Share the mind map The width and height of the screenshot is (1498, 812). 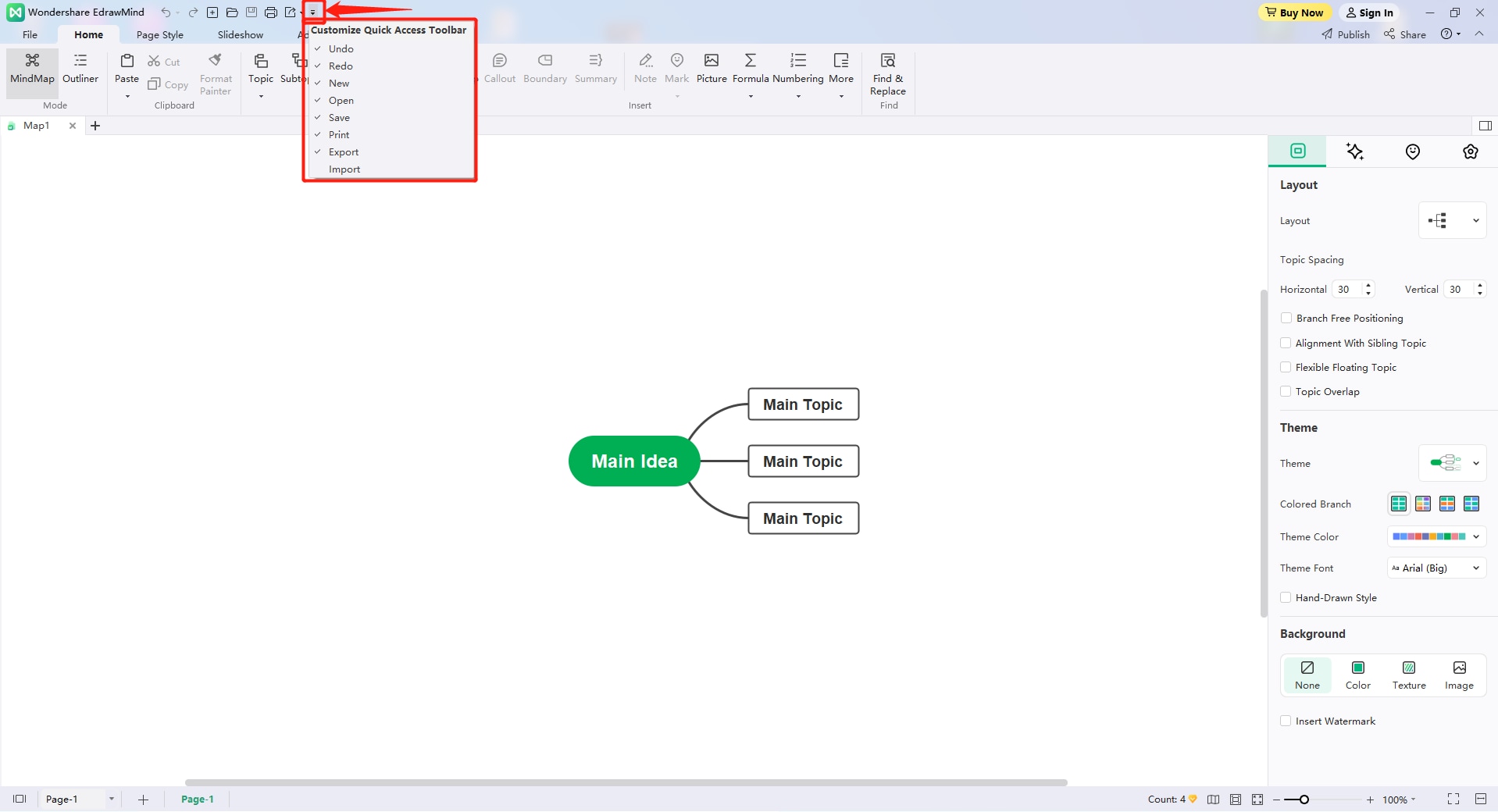[1405, 34]
